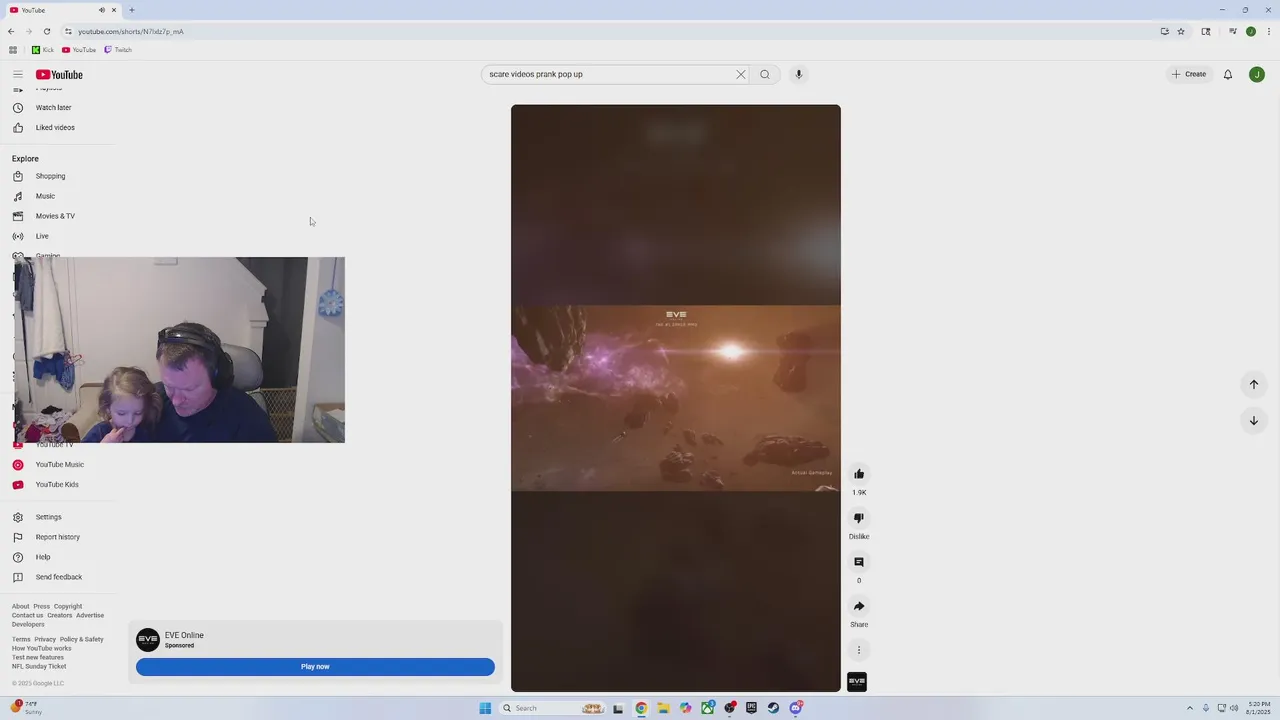Open Discord from the taskbar
Viewport: 1280px width, 720px height.
coord(795,708)
